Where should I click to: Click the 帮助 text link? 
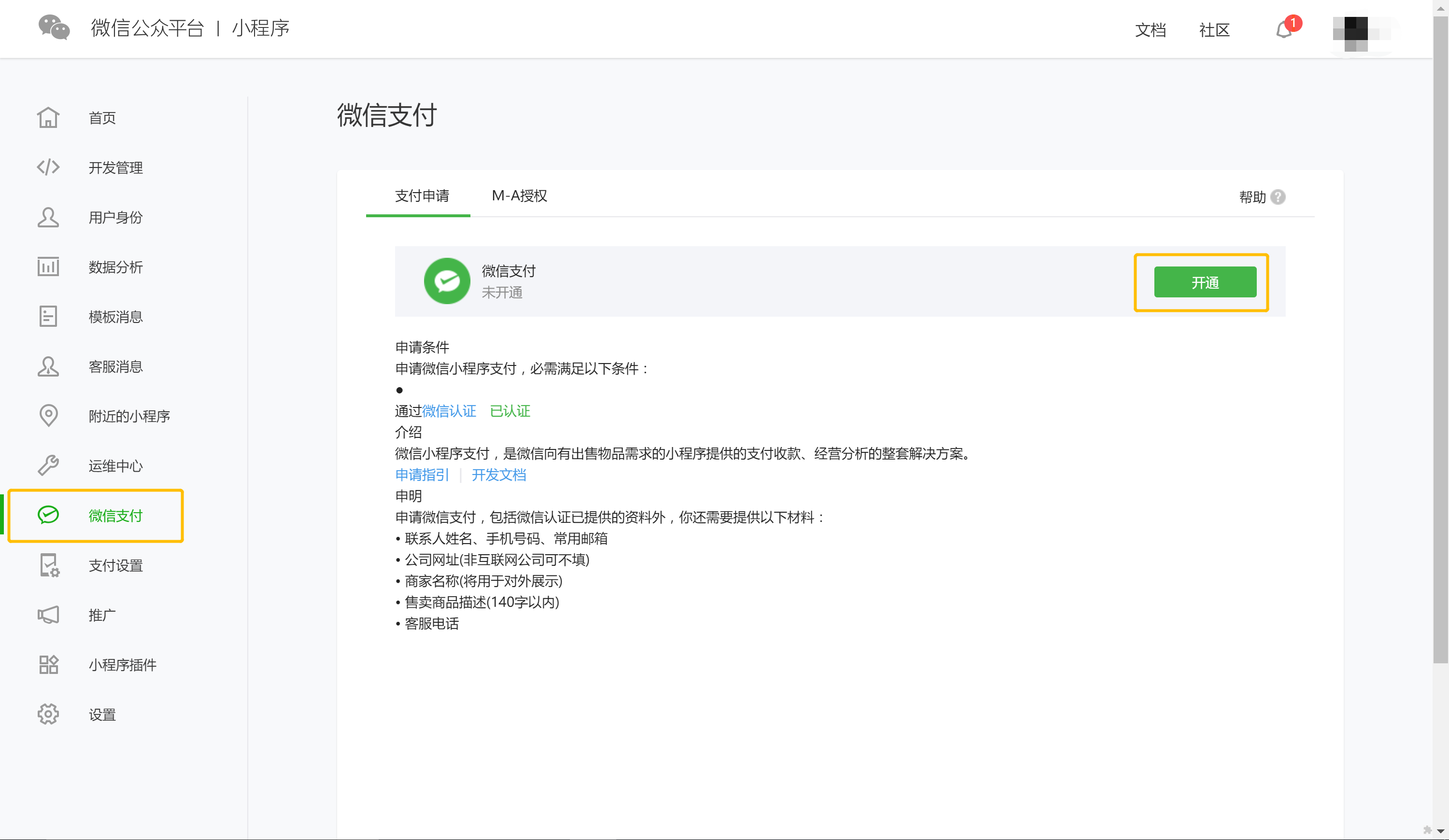point(1252,197)
